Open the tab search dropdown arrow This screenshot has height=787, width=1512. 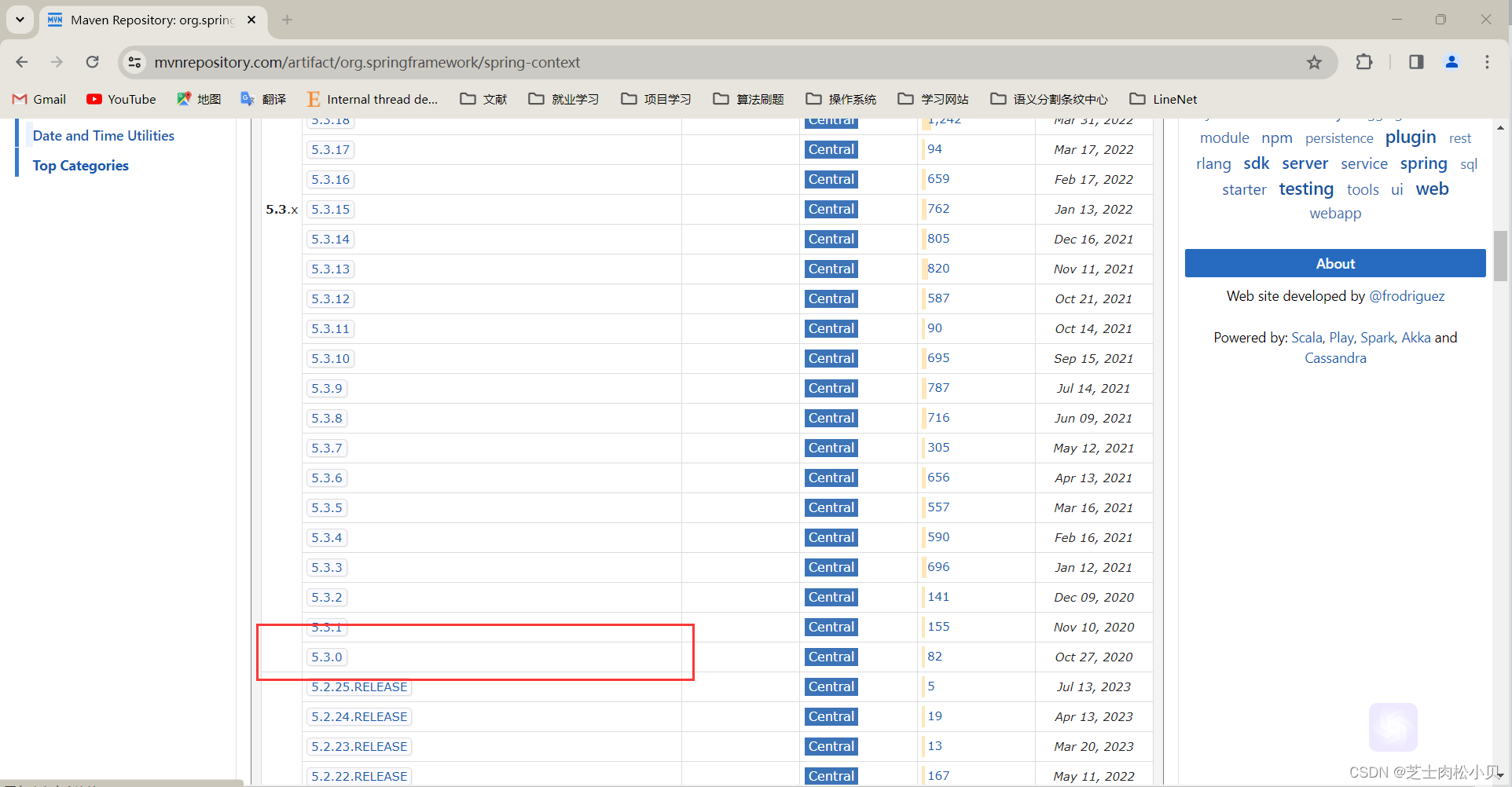[x=20, y=20]
